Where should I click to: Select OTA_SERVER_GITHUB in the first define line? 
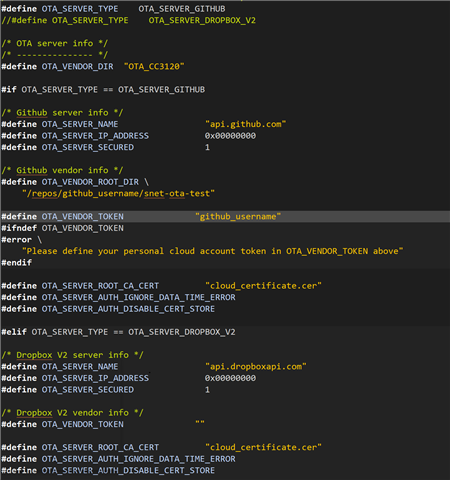point(182,9)
